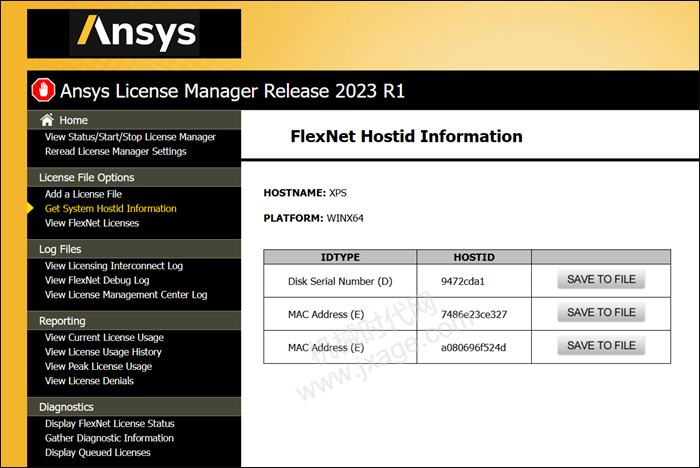Viewport: 700px width, 468px height.
Task: Click the Ansys License Manager Release title
Action: [232, 91]
